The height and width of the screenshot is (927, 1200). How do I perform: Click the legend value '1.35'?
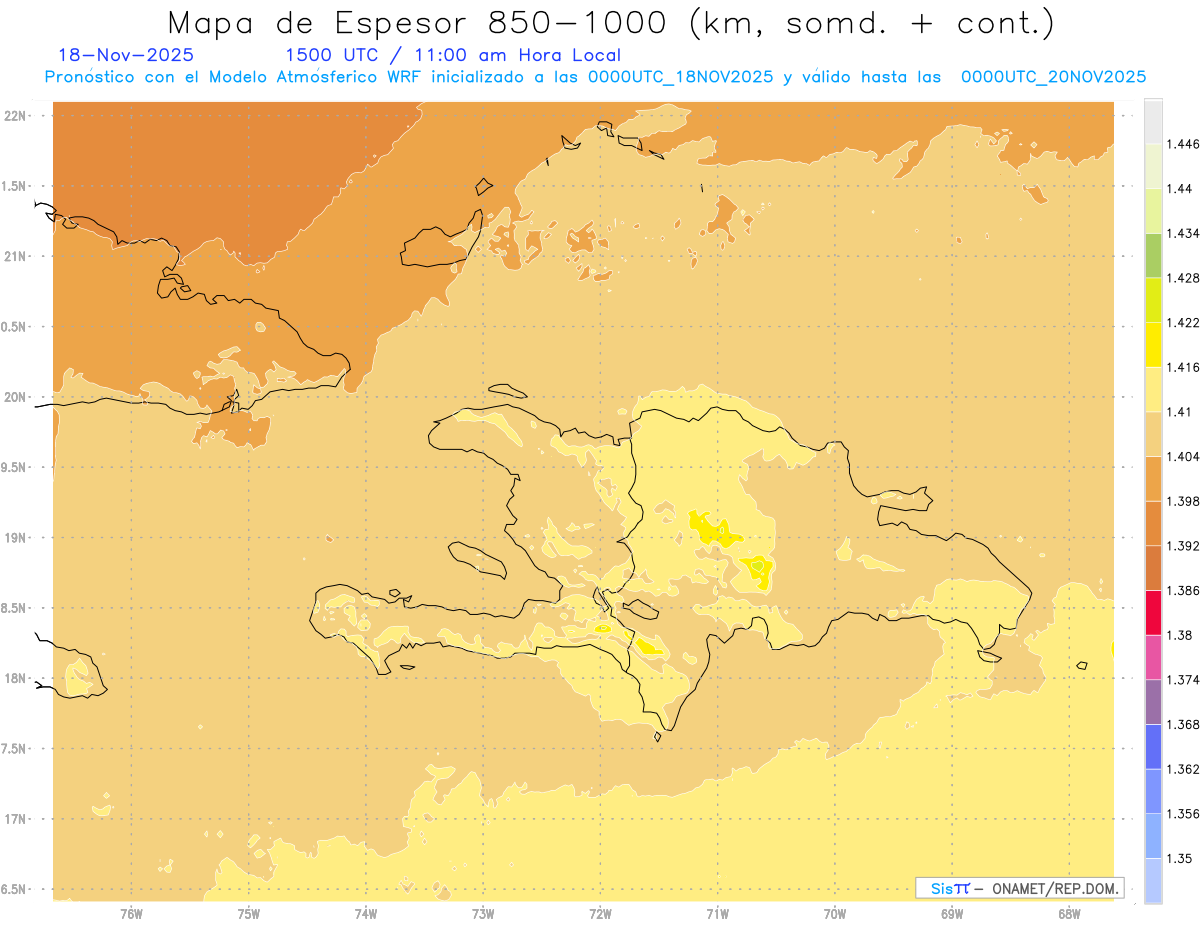tap(1180, 858)
